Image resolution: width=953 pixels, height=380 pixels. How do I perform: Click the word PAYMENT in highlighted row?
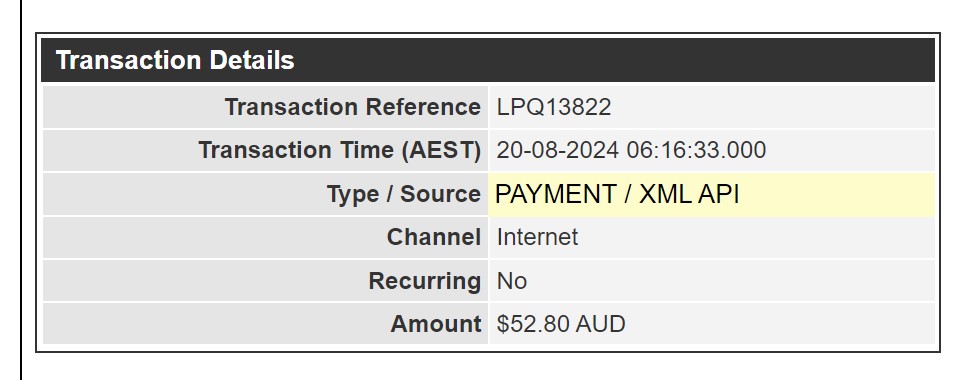tap(556, 194)
